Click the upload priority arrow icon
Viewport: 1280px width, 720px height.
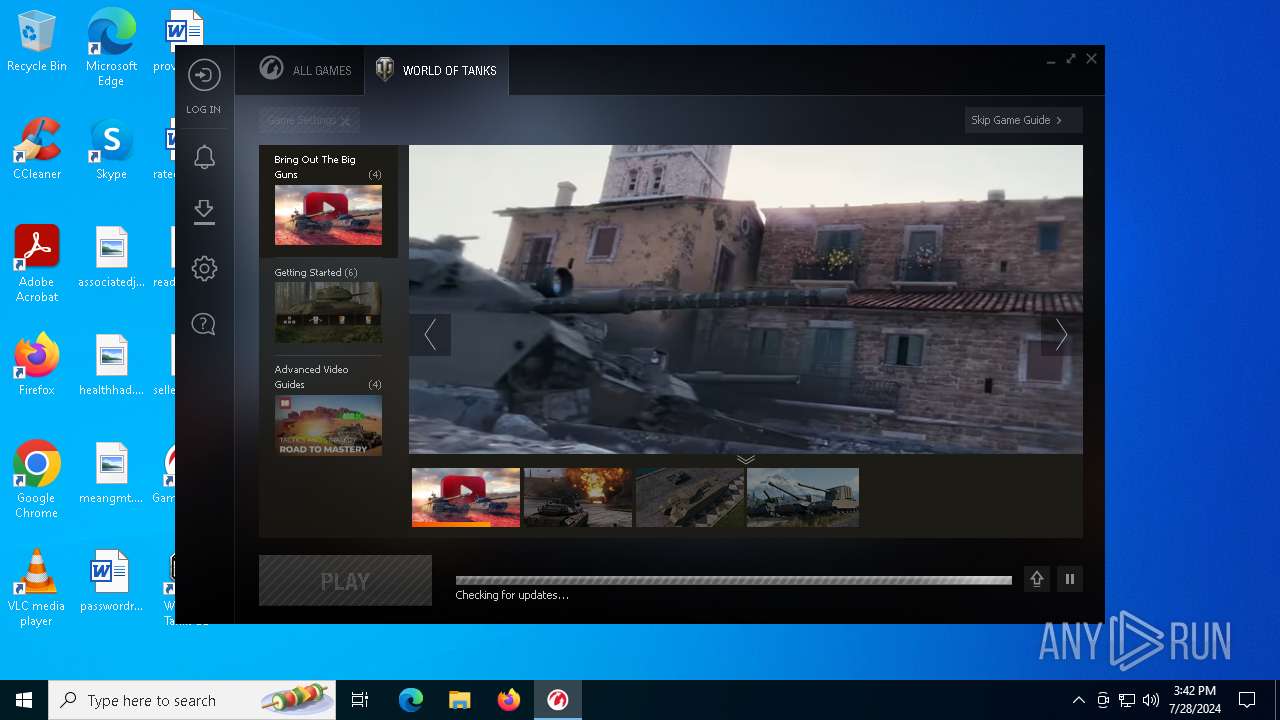[1037, 579]
